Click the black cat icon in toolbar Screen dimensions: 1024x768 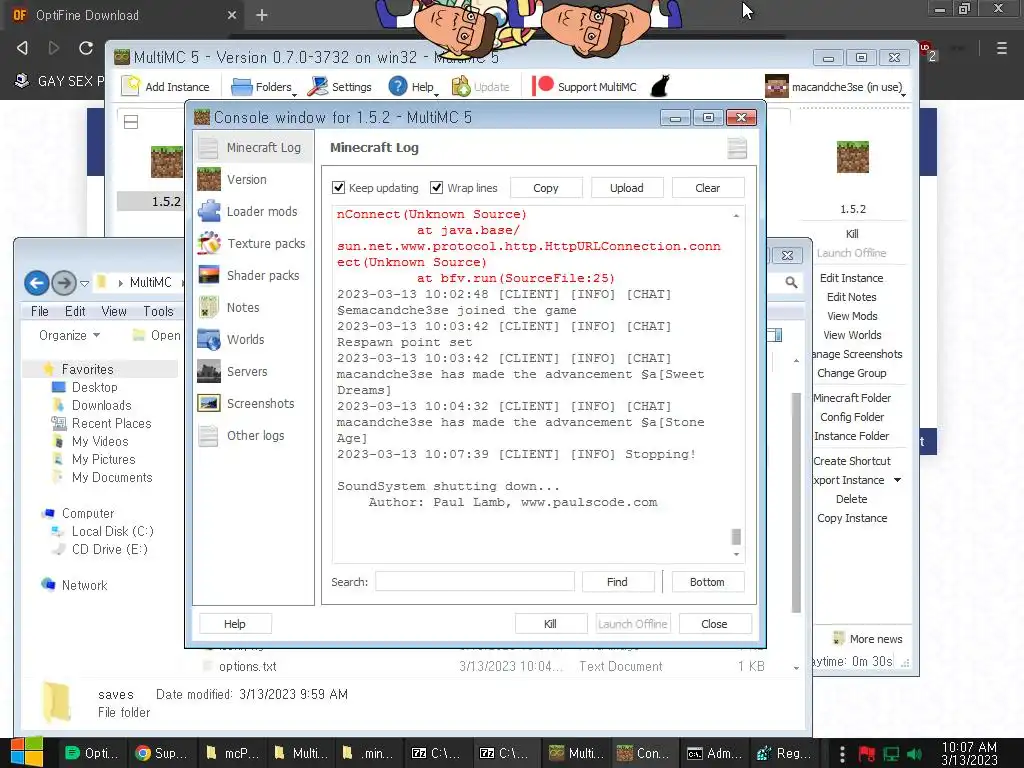click(x=660, y=86)
